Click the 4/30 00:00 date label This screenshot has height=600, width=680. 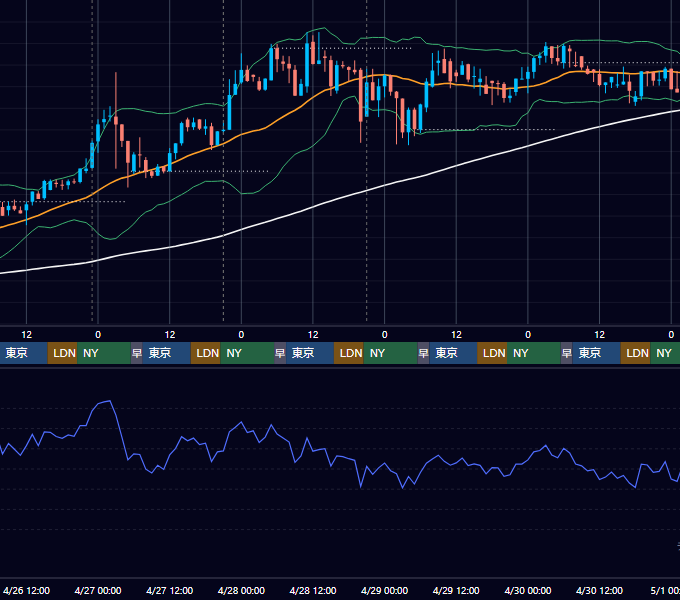point(528,590)
